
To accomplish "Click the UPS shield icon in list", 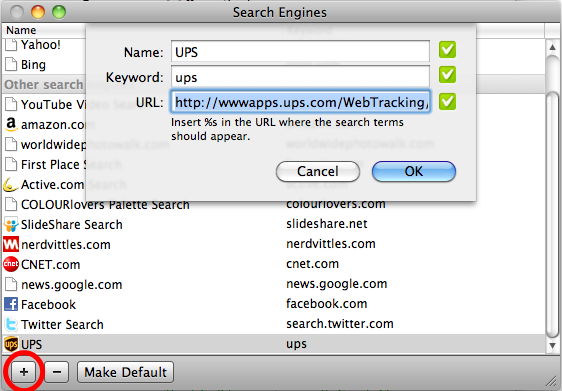I will (x=11, y=344).
